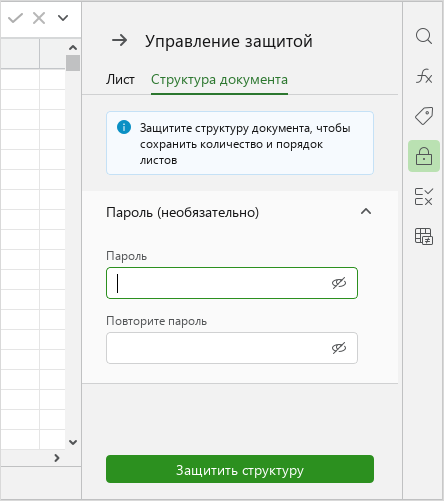
Task: Switch to the Лист tab
Action: pos(120,80)
